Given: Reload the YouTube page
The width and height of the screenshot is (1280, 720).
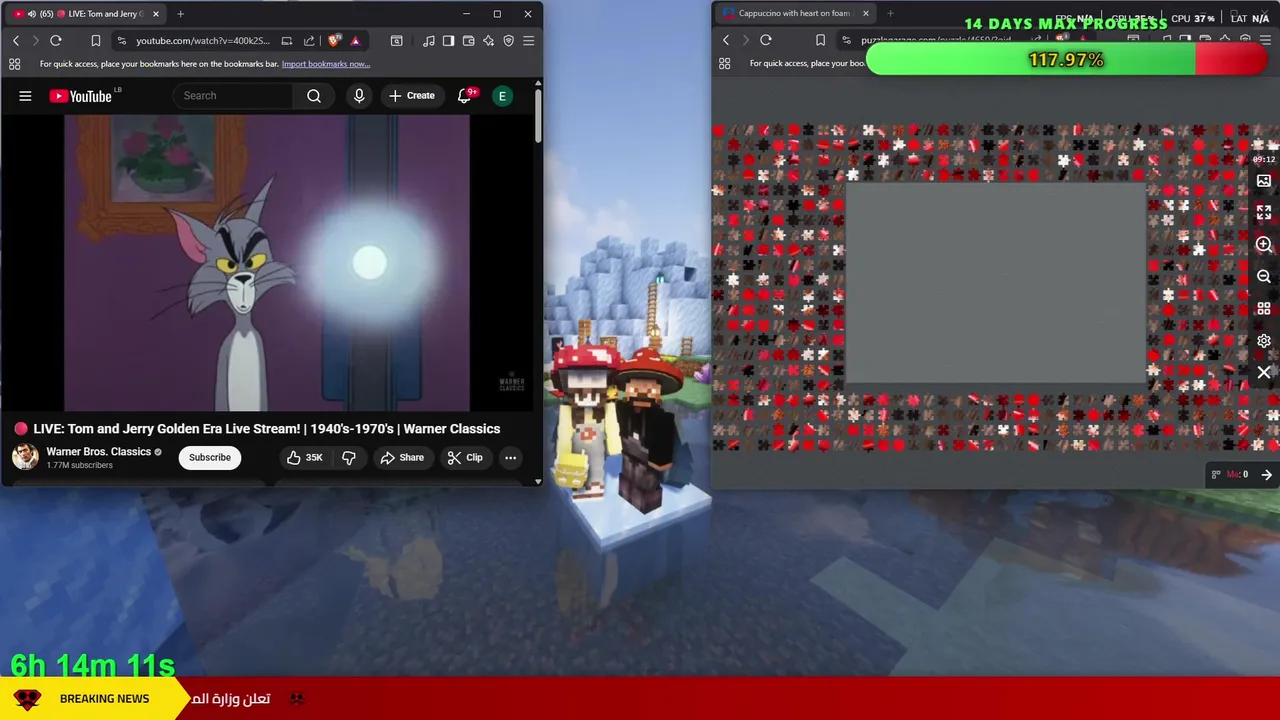Looking at the screenshot, I should (x=56, y=41).
